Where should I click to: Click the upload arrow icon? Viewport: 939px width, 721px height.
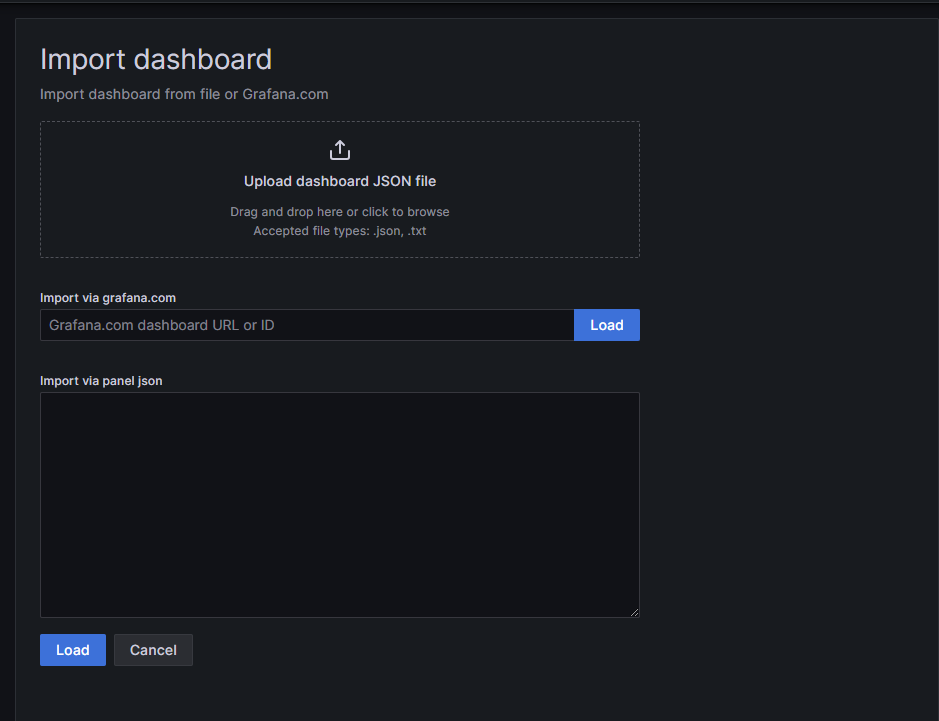[x=340, y=150]
